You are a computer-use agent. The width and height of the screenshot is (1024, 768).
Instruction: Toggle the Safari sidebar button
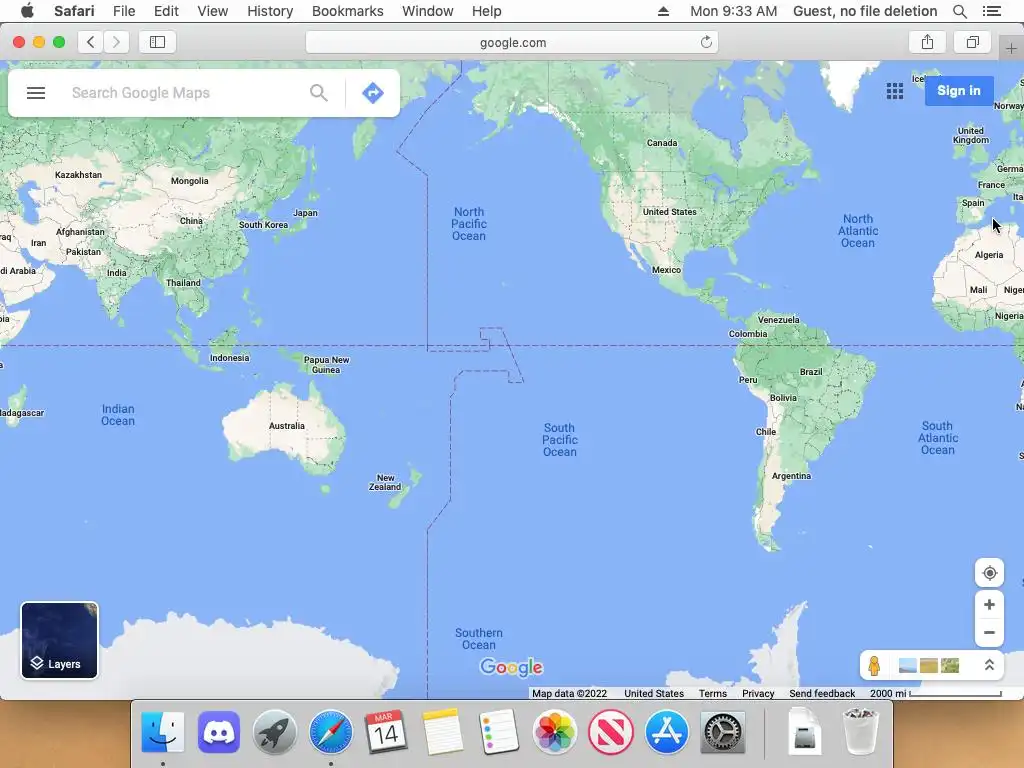(157, 42)
